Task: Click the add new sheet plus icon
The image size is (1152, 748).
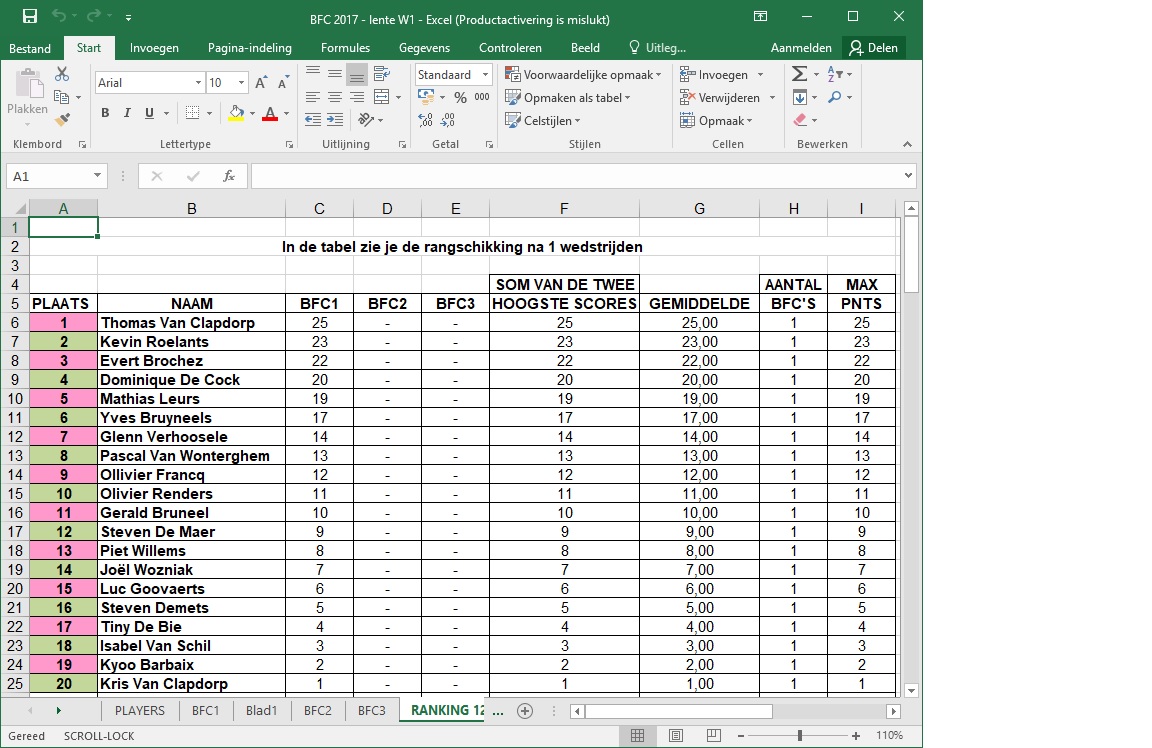Action: pos(524,711)
